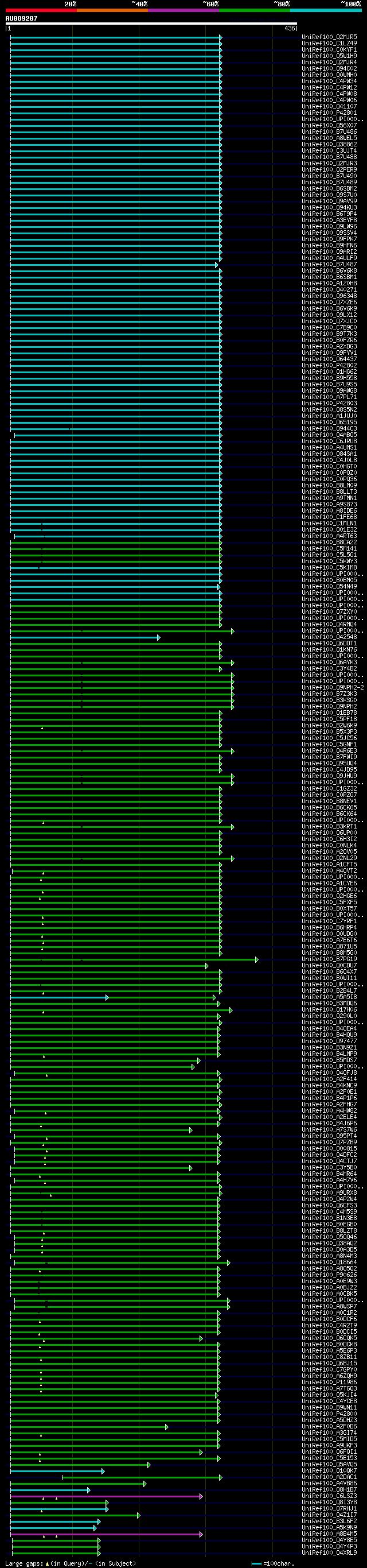Image resolution: width=367 pixels, height=1568 pixels.
Task: Click the red ~20% identity legend bar
Action: pyautogui.click(x=41, y=10)
